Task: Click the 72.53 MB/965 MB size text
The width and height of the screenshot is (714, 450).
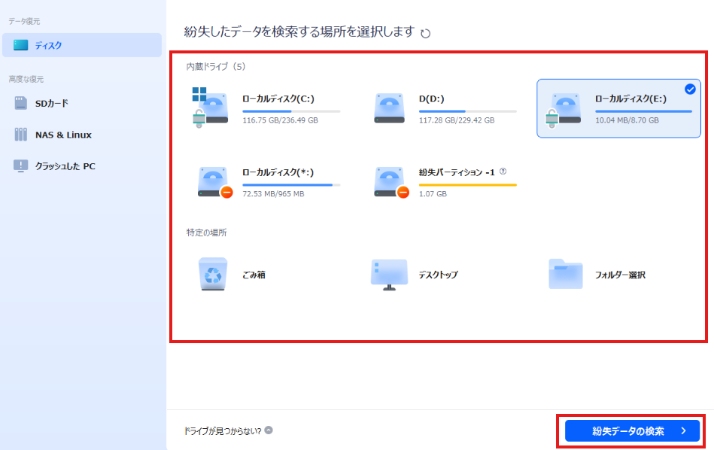Action: tap(273, 194)
